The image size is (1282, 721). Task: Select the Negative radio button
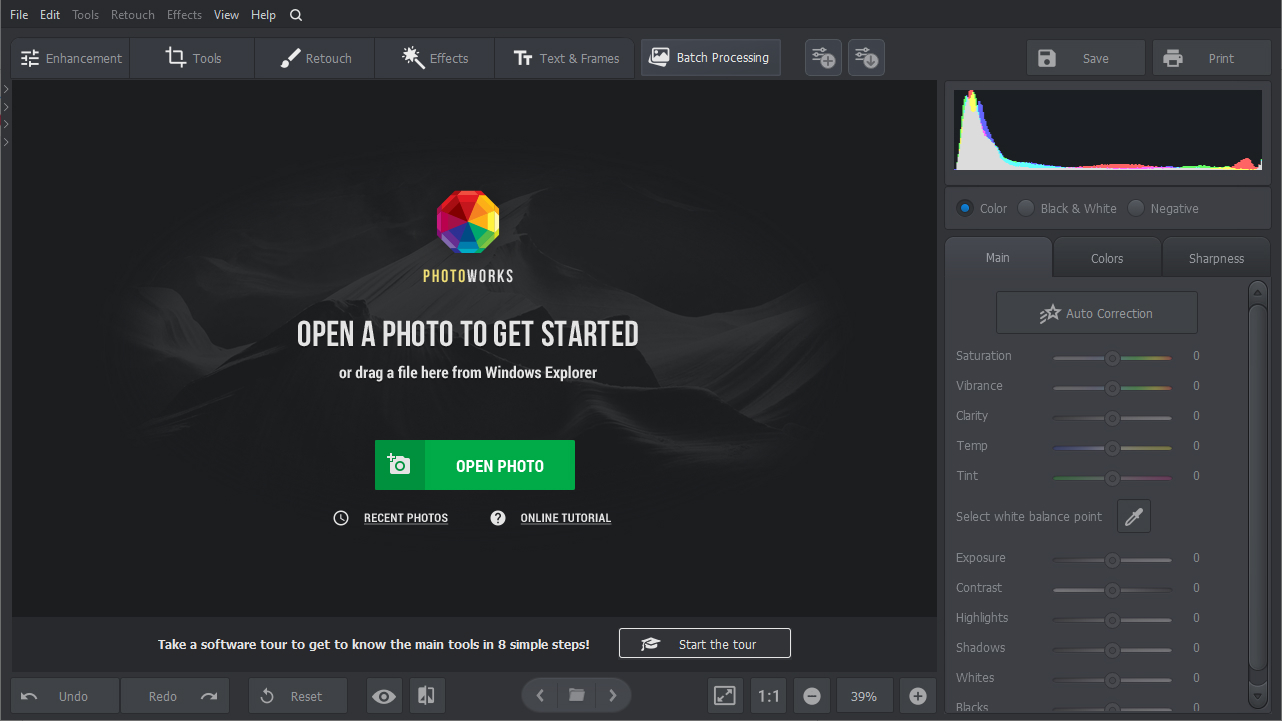coord(1136,208)
